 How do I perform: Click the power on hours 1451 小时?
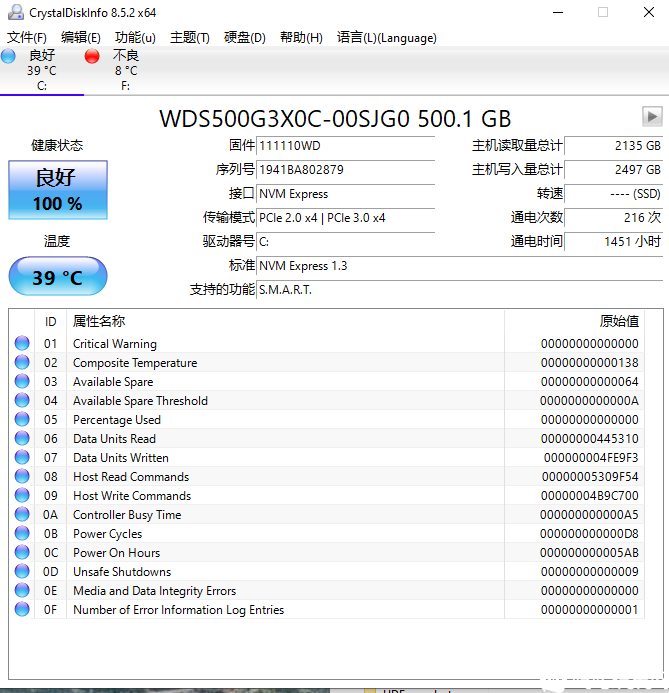(614, 242)
